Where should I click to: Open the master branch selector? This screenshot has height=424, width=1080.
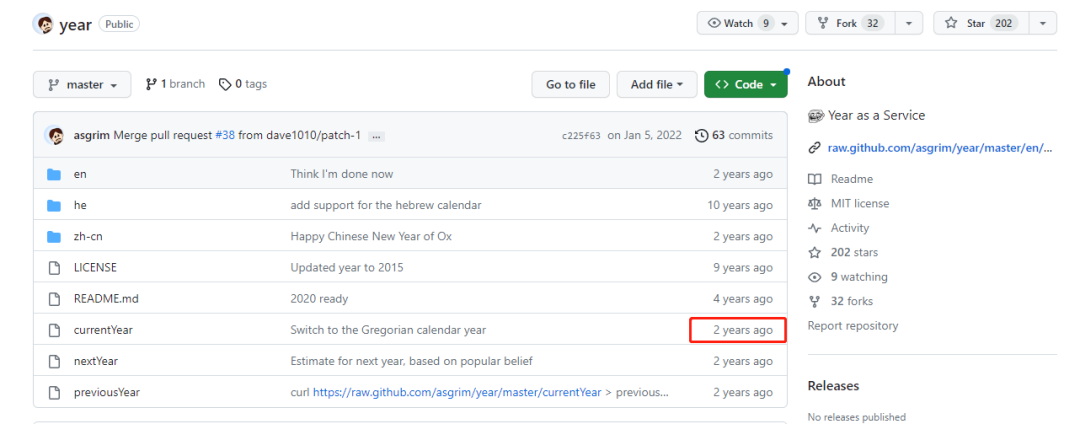(x=82, y=85)
